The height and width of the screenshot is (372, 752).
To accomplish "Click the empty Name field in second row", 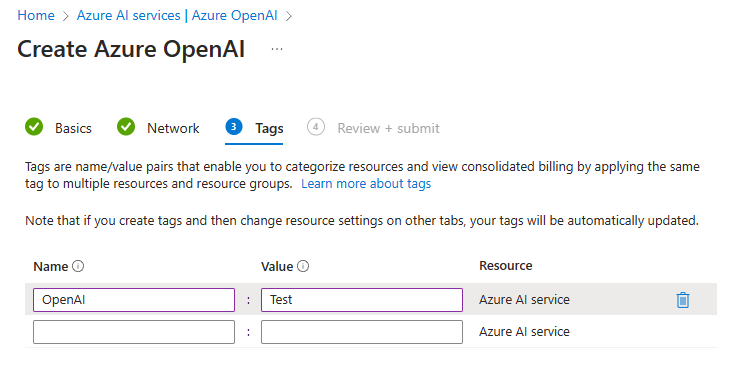I will 134,332.
